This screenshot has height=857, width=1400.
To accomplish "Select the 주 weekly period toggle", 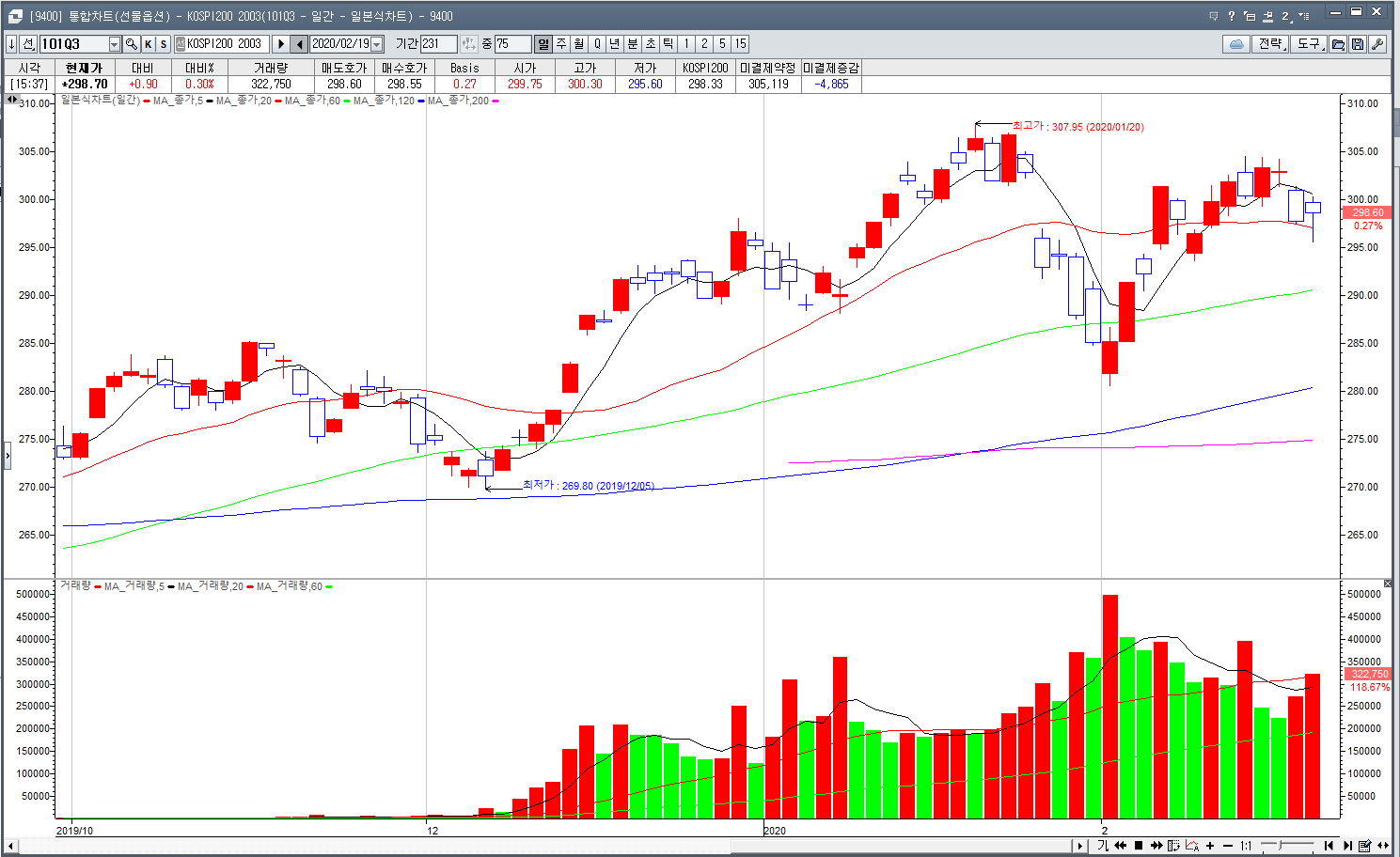I will [x=561, y=44].
